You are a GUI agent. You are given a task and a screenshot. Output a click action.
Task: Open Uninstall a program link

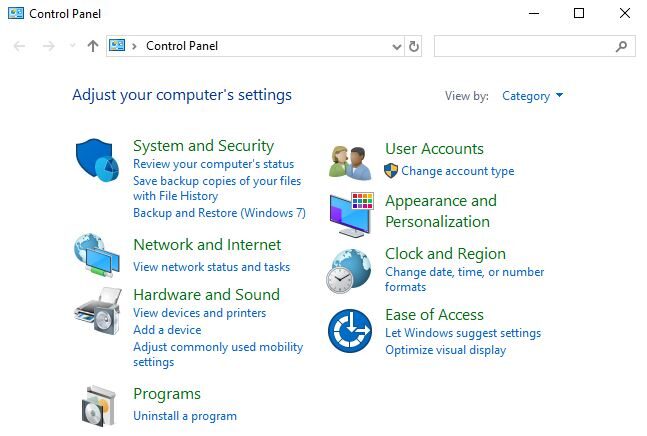pos(185,416)
